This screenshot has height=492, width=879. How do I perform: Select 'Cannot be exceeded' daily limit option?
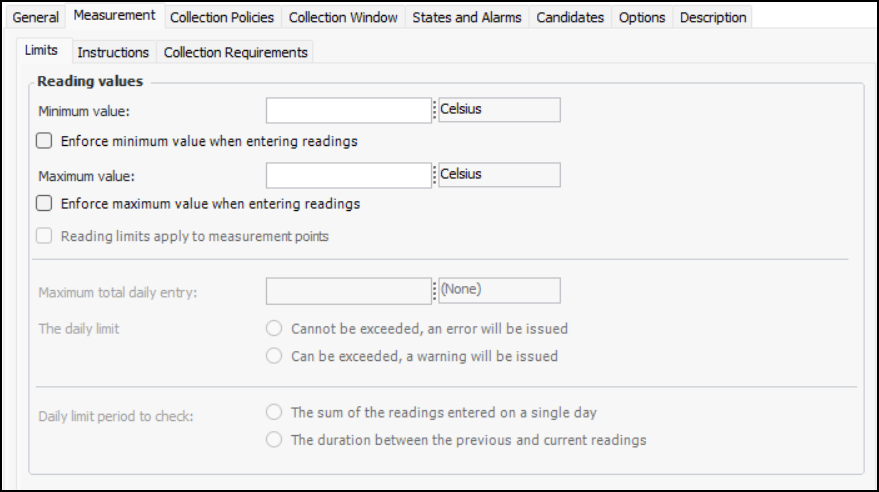[273, 328]
